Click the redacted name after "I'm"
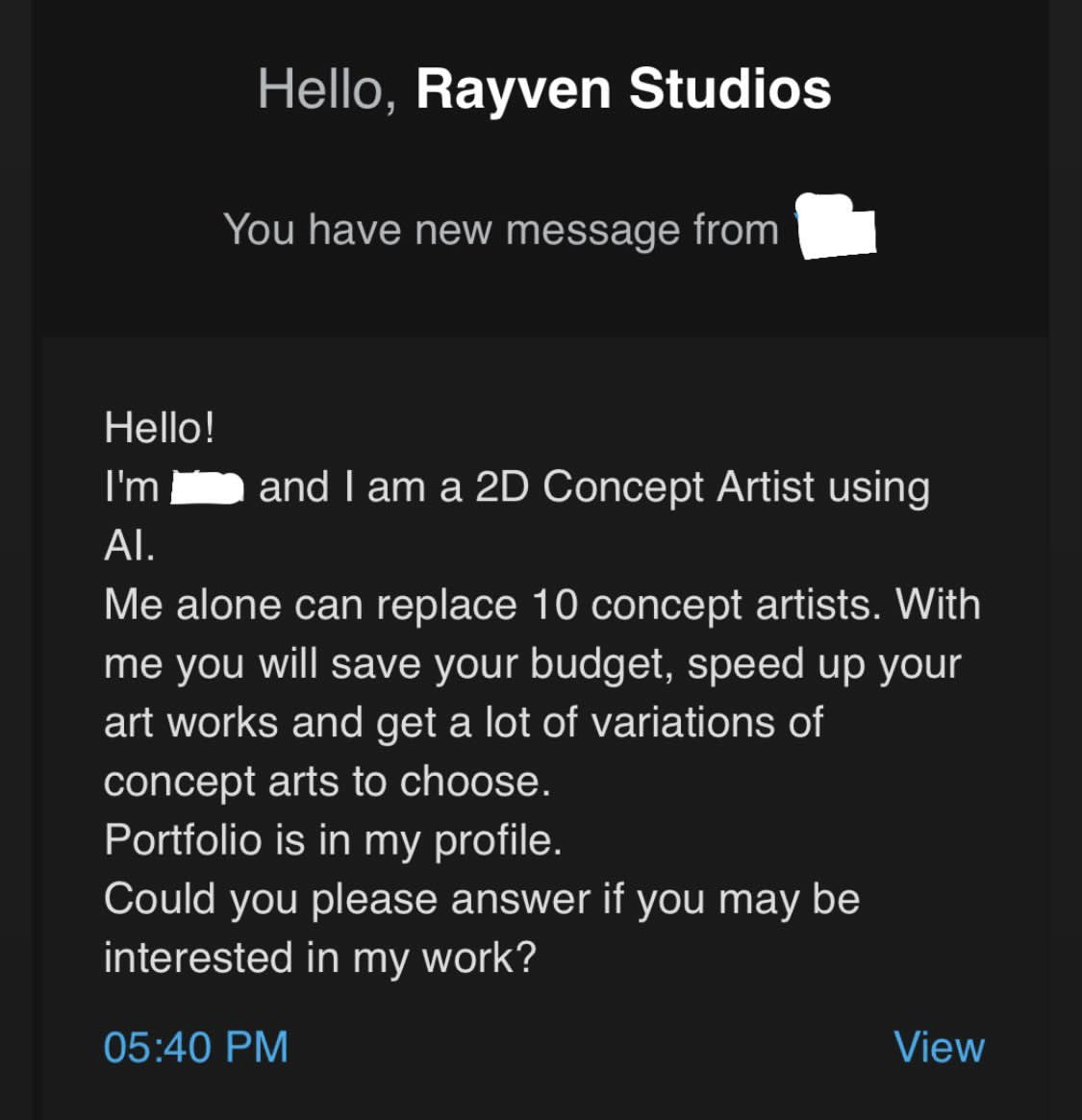Viewport: 1082px width, 1120px height. tap(207, 488)
